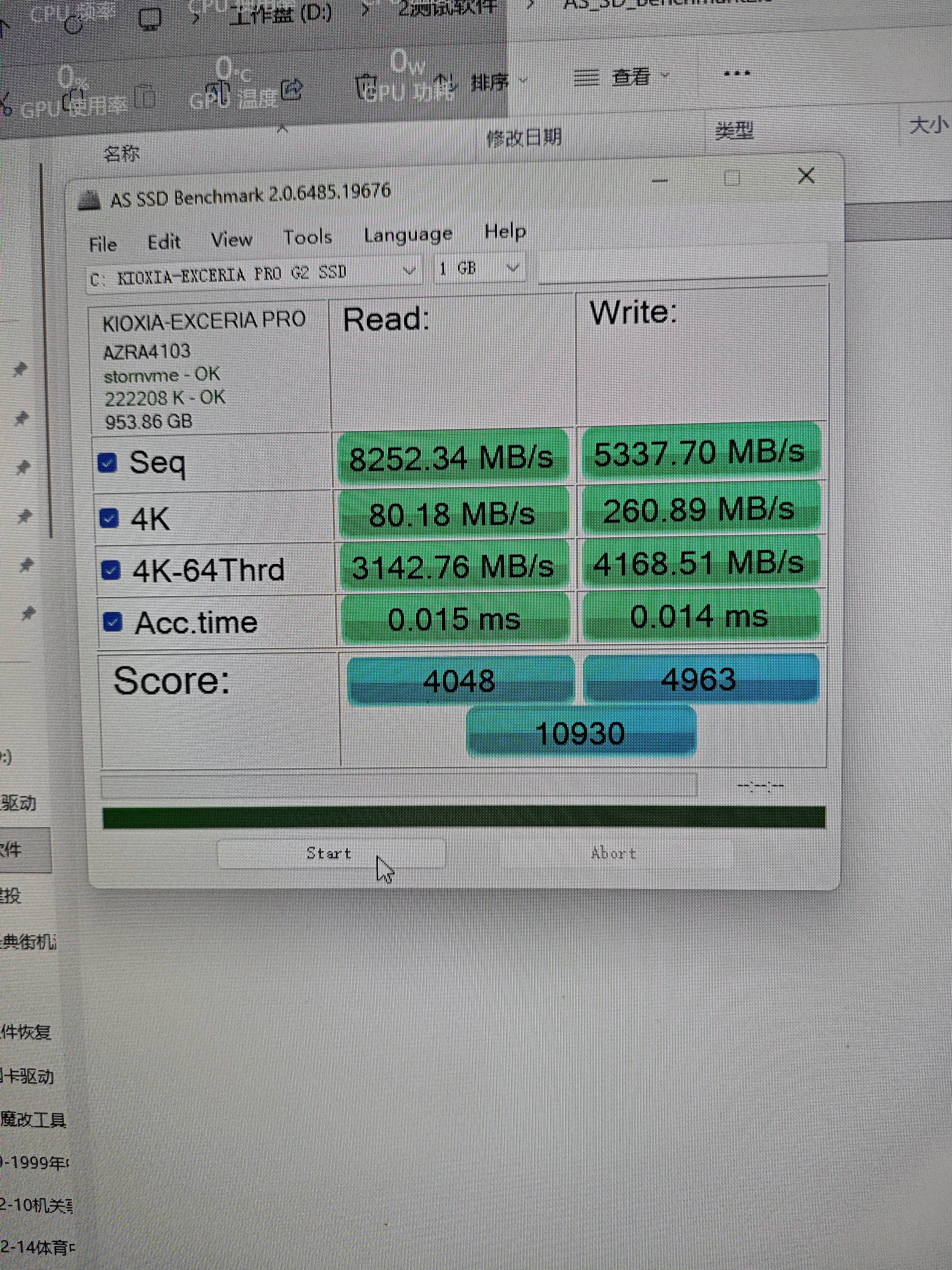The image size is (952, 1270).
Task: Click Explorer's refresh icon in the address bar
Action: tap(73, 24)
